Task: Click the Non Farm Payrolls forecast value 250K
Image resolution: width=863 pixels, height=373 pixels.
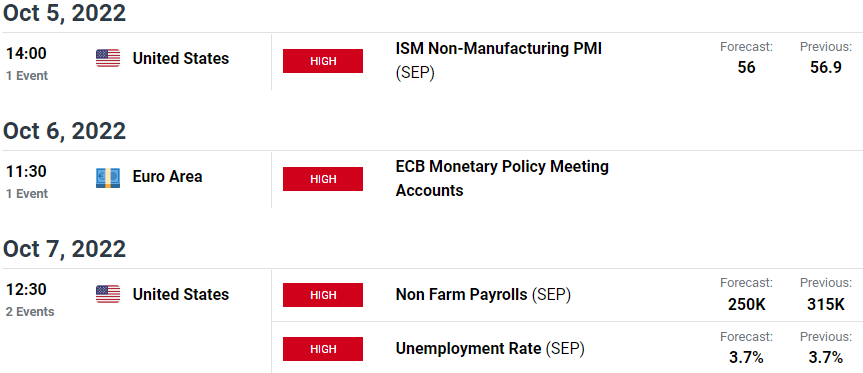Action: 746,304
